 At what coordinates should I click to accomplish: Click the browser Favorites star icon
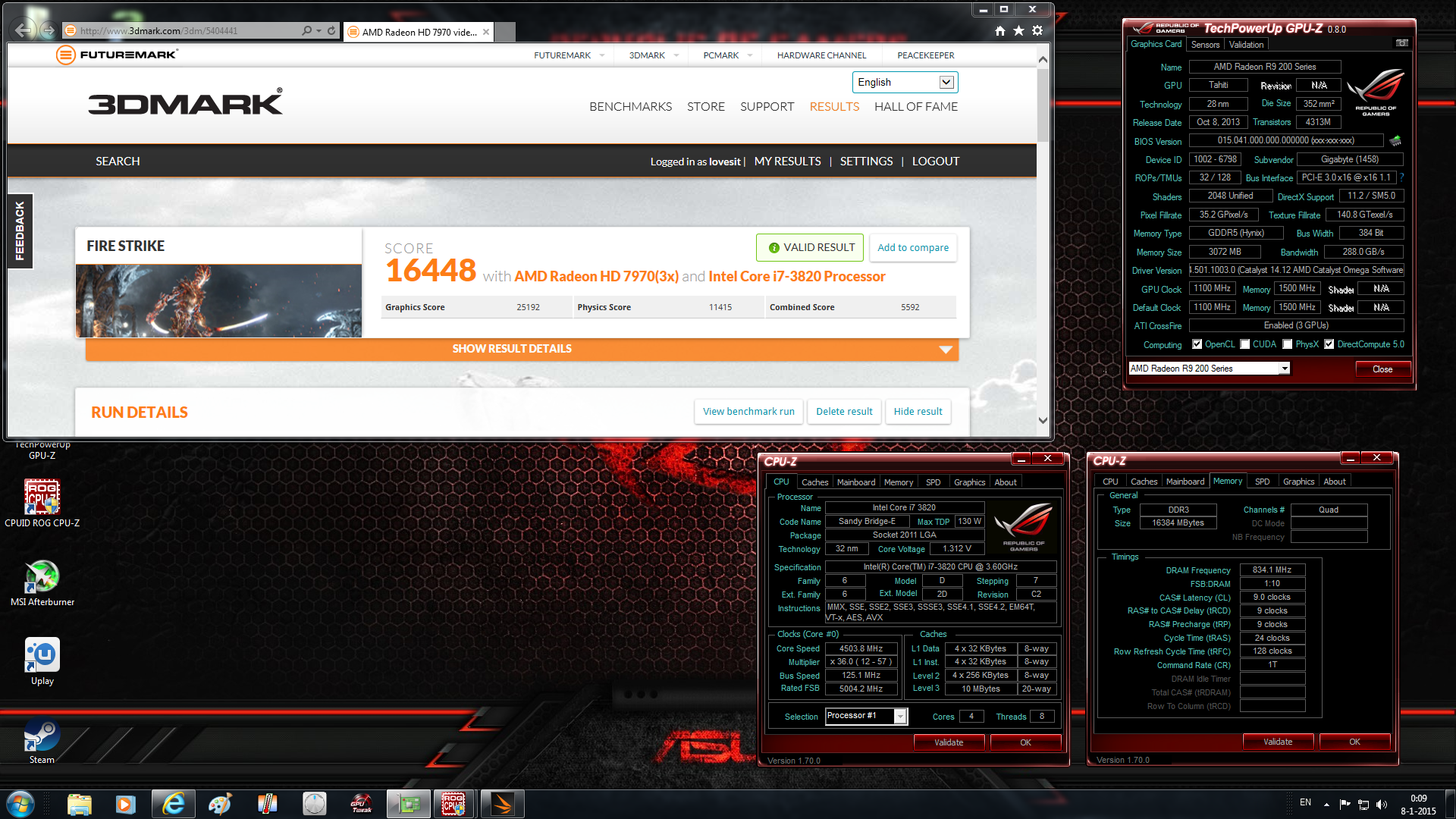tap(1018, 31)
